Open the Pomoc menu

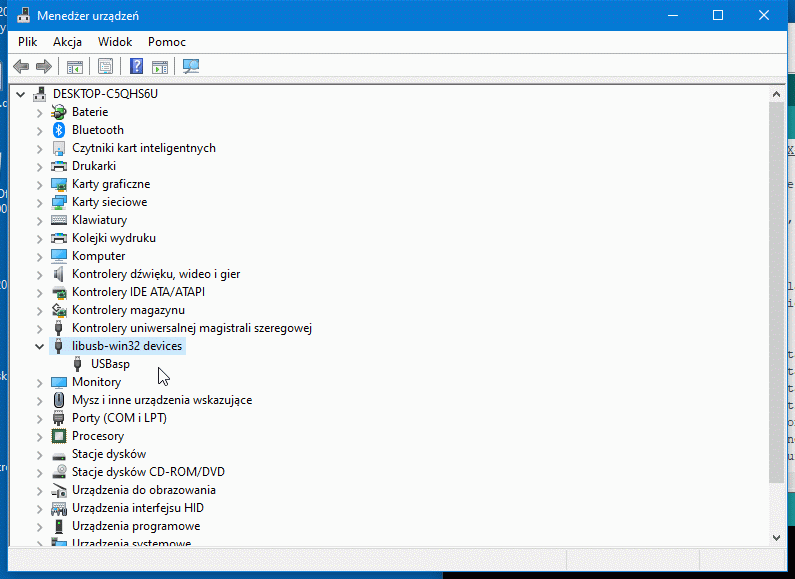166,42
